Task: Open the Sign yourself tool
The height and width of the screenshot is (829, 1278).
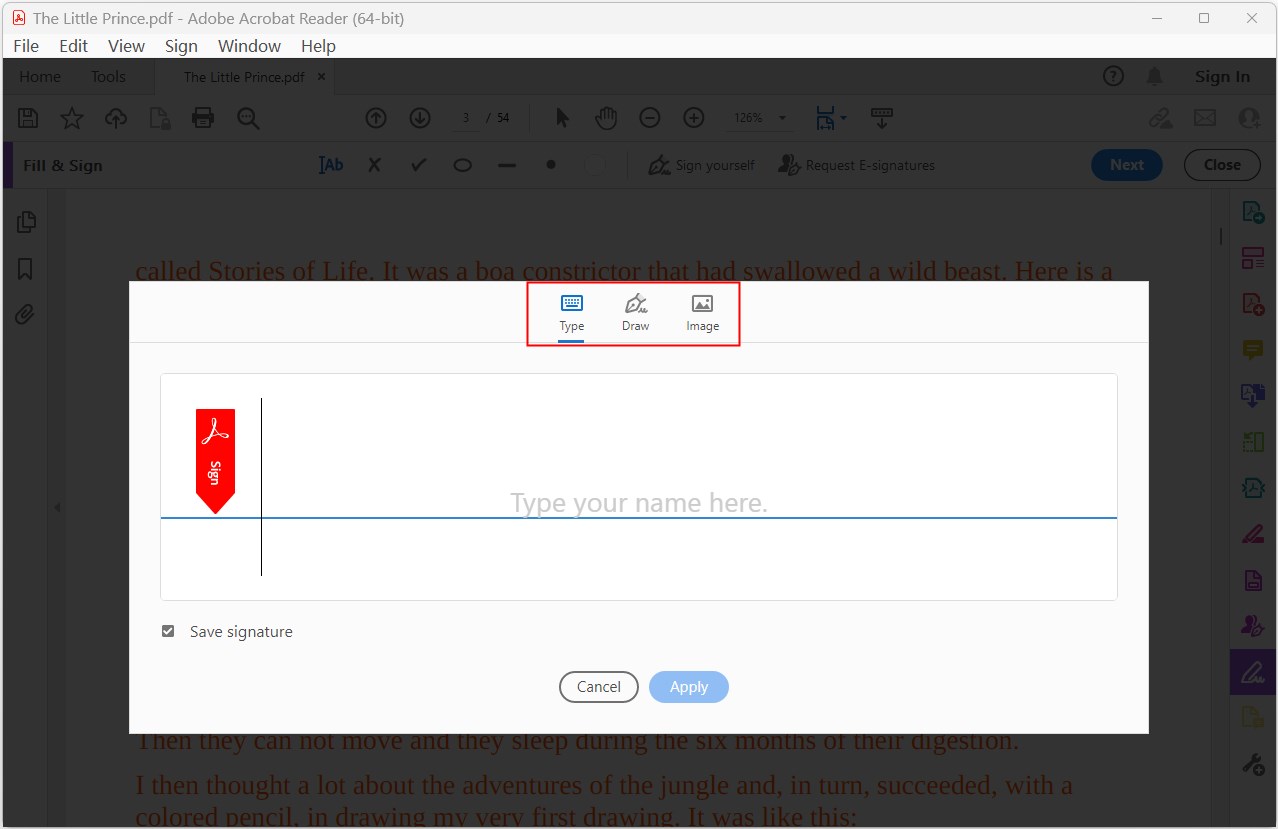Action: click(x=701, y=165)
